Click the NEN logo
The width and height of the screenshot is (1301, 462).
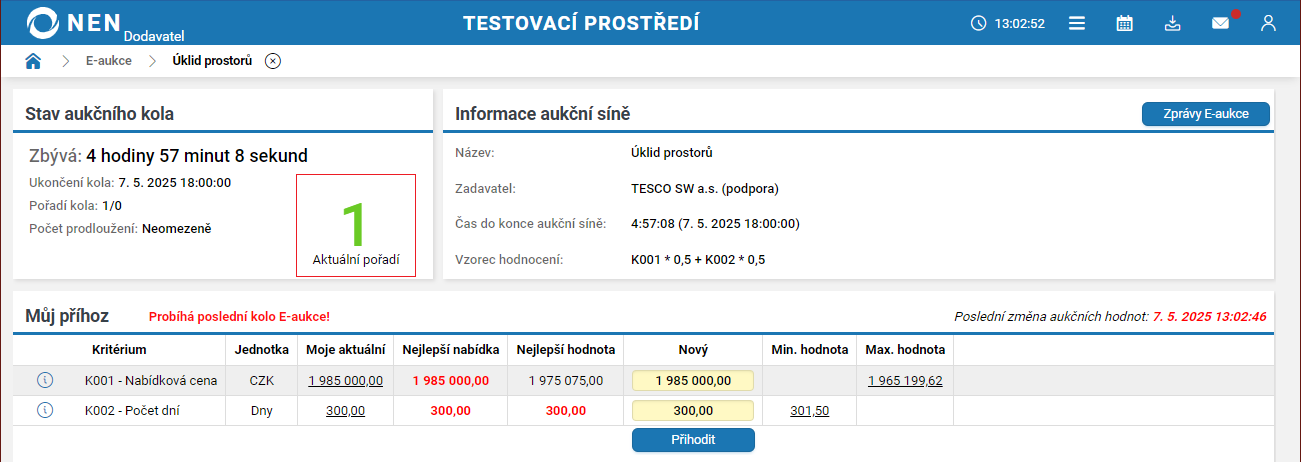click(75, 24)
